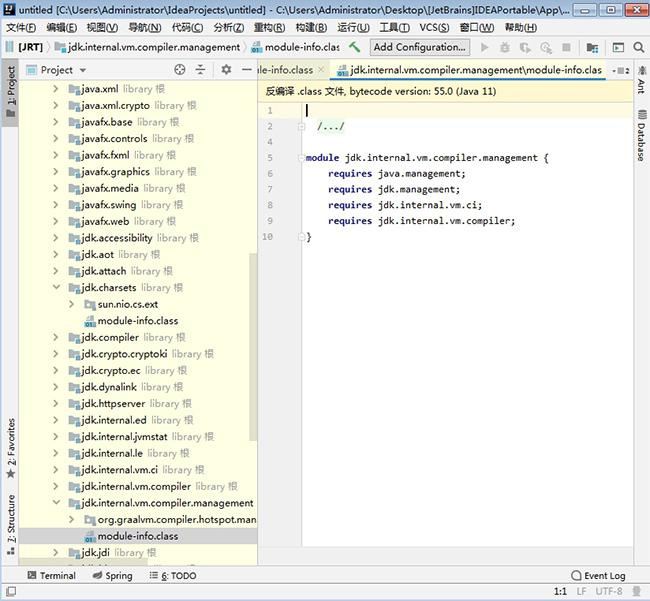Click the recent tabs list icon

[620, 70]
